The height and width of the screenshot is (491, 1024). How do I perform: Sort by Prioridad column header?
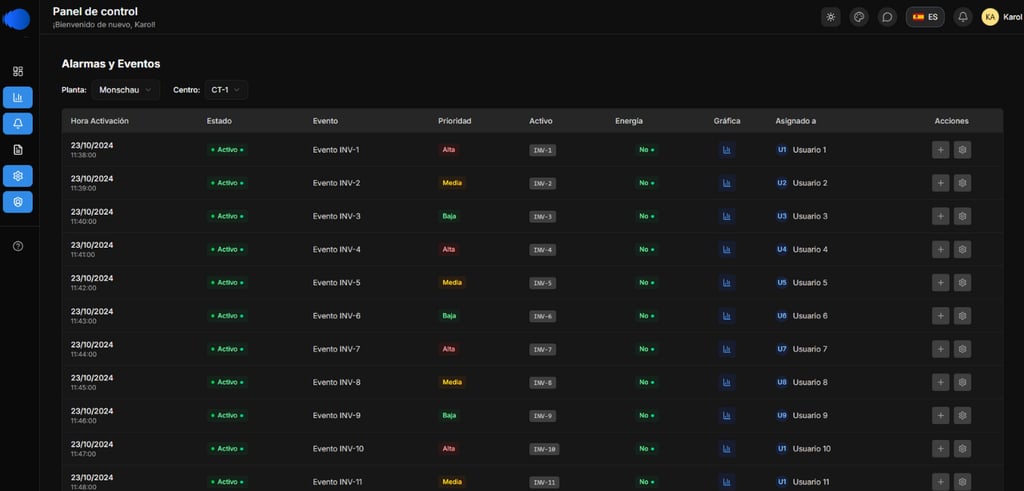[455, 121]
